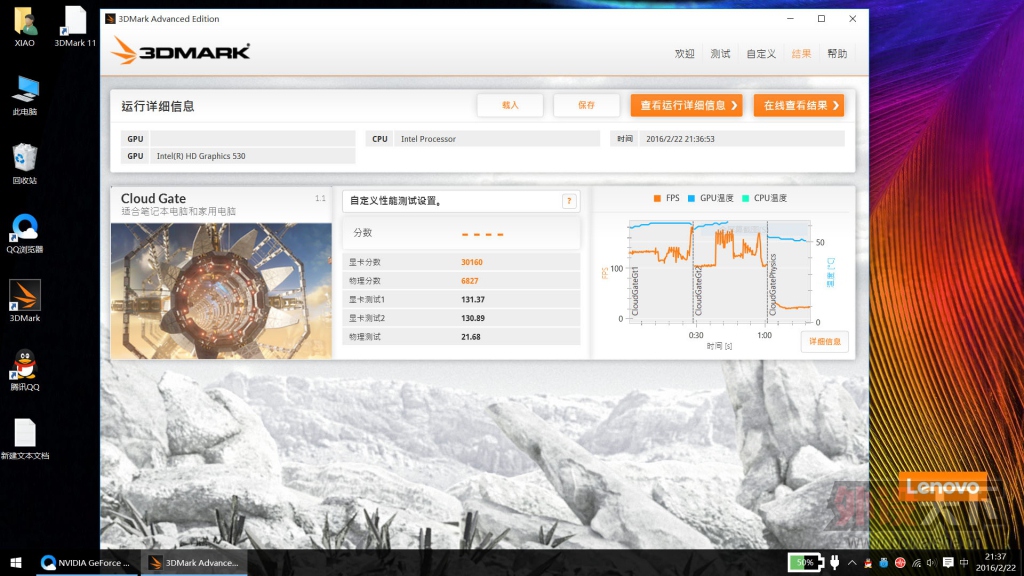Click the 3DMark Advanced taskbar button
The image size is (1024, 576).
coord(194,562)
